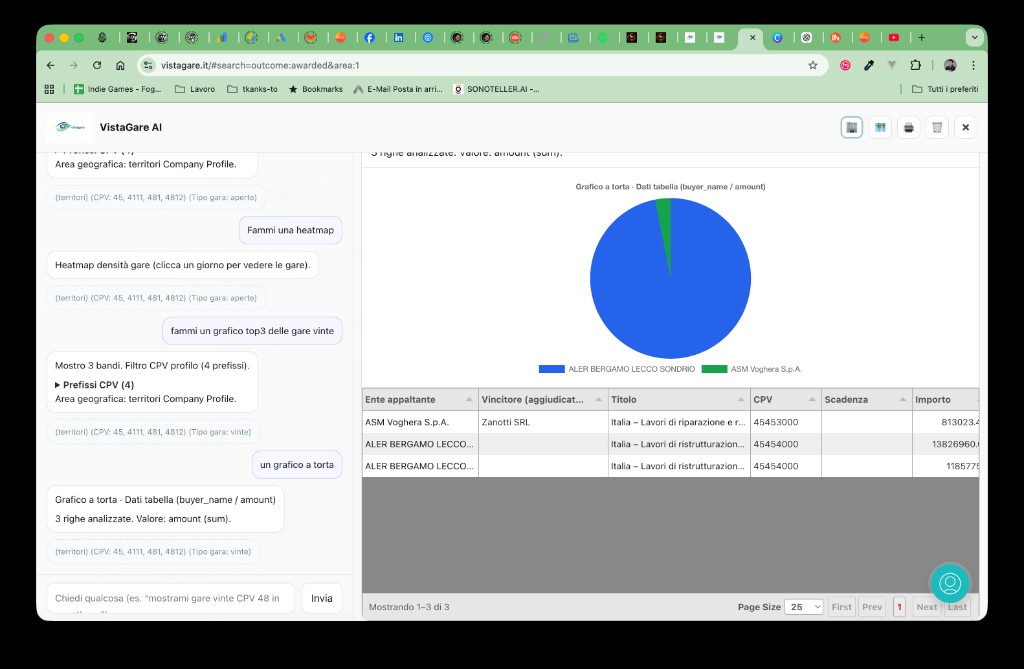The image size is (1024, 669).
Task: Close the active VistaGare browser tab
Action: (752, 38)
